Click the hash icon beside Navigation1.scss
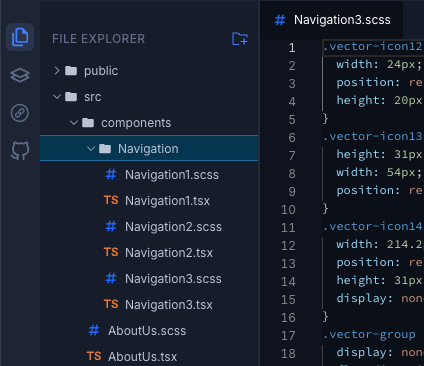The image size is (424, 366). click(111, 174)
